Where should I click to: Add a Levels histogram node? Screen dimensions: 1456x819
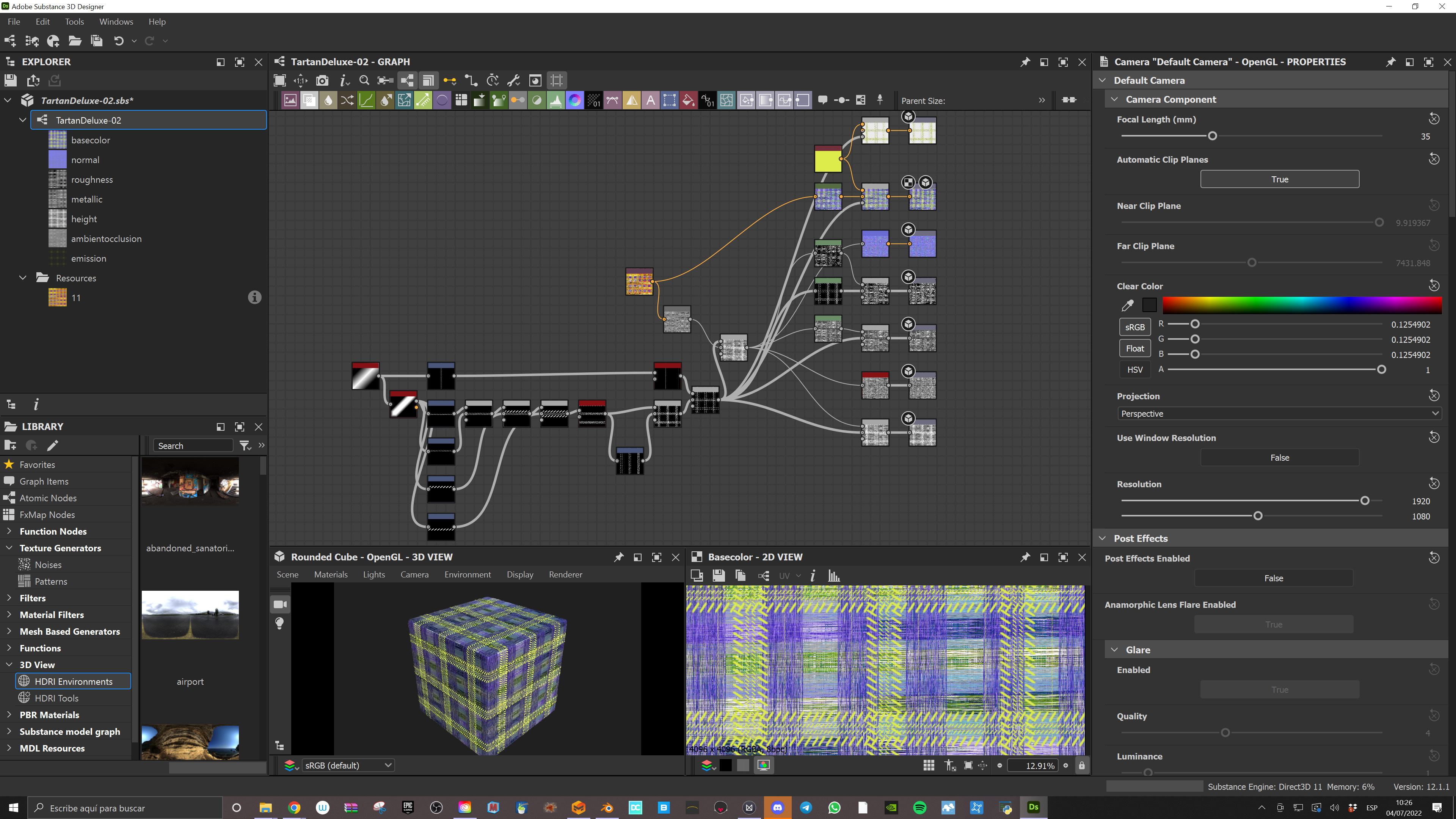point(555,100)
